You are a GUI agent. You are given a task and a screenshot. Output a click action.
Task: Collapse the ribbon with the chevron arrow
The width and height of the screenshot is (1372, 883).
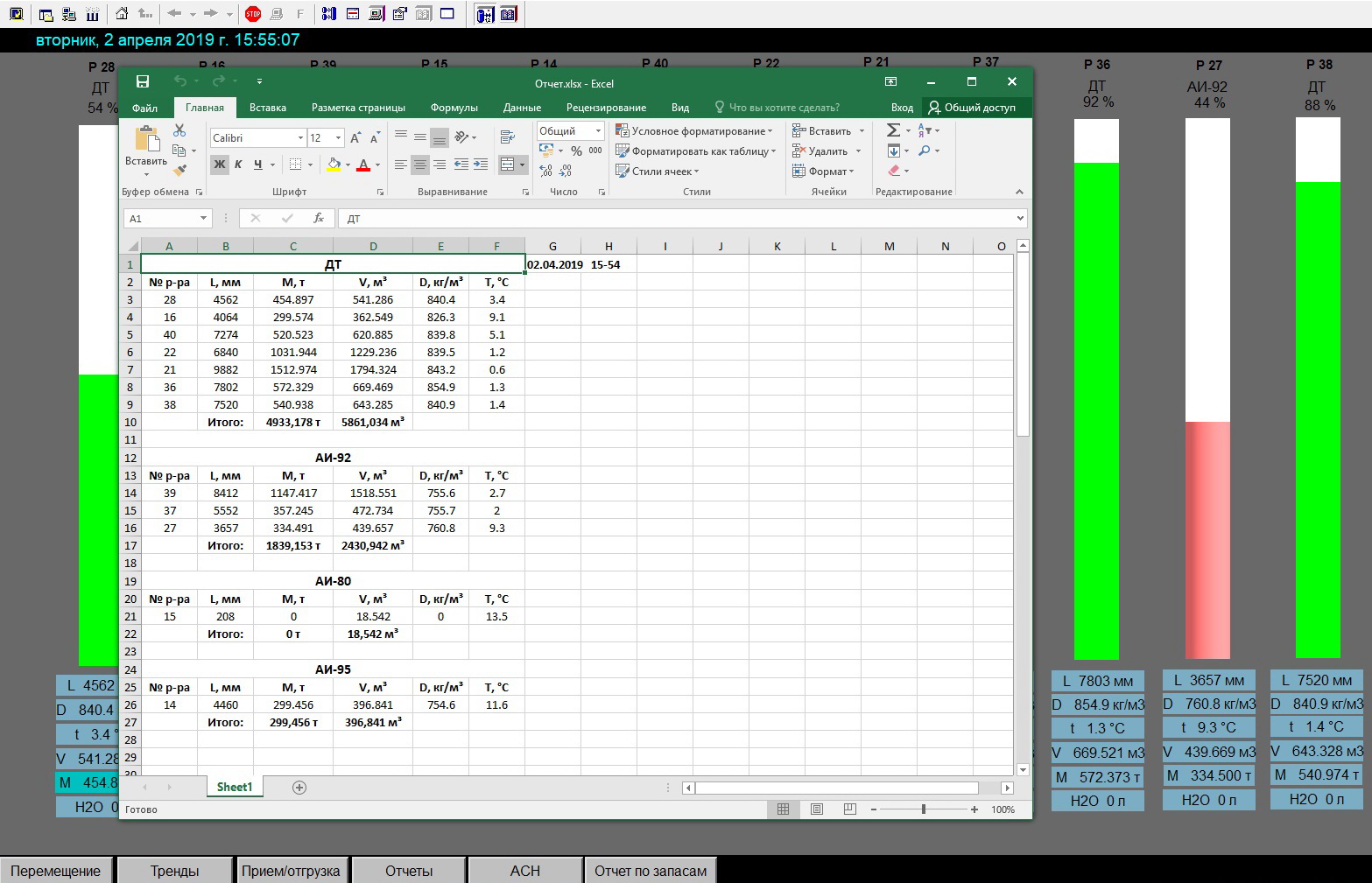click(1019, 192)
